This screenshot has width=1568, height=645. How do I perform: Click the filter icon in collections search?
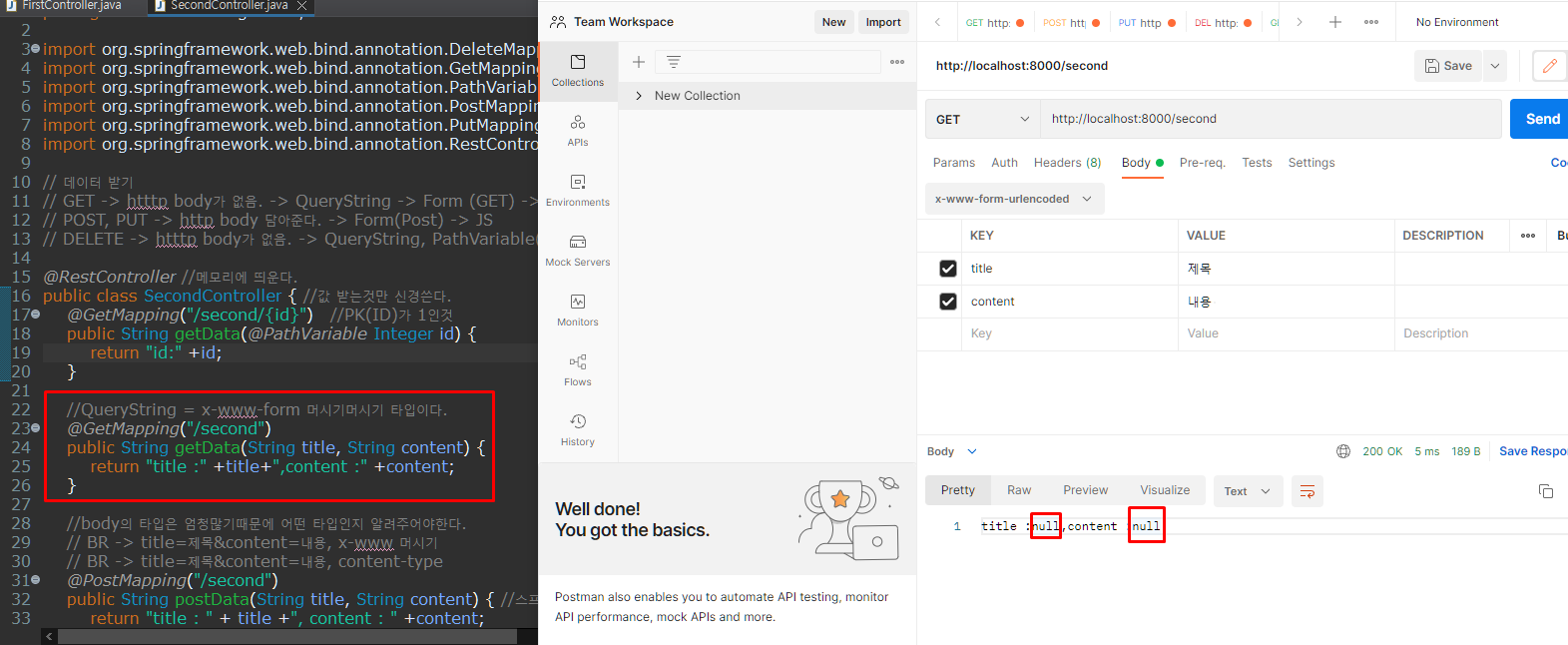(674, 62)
